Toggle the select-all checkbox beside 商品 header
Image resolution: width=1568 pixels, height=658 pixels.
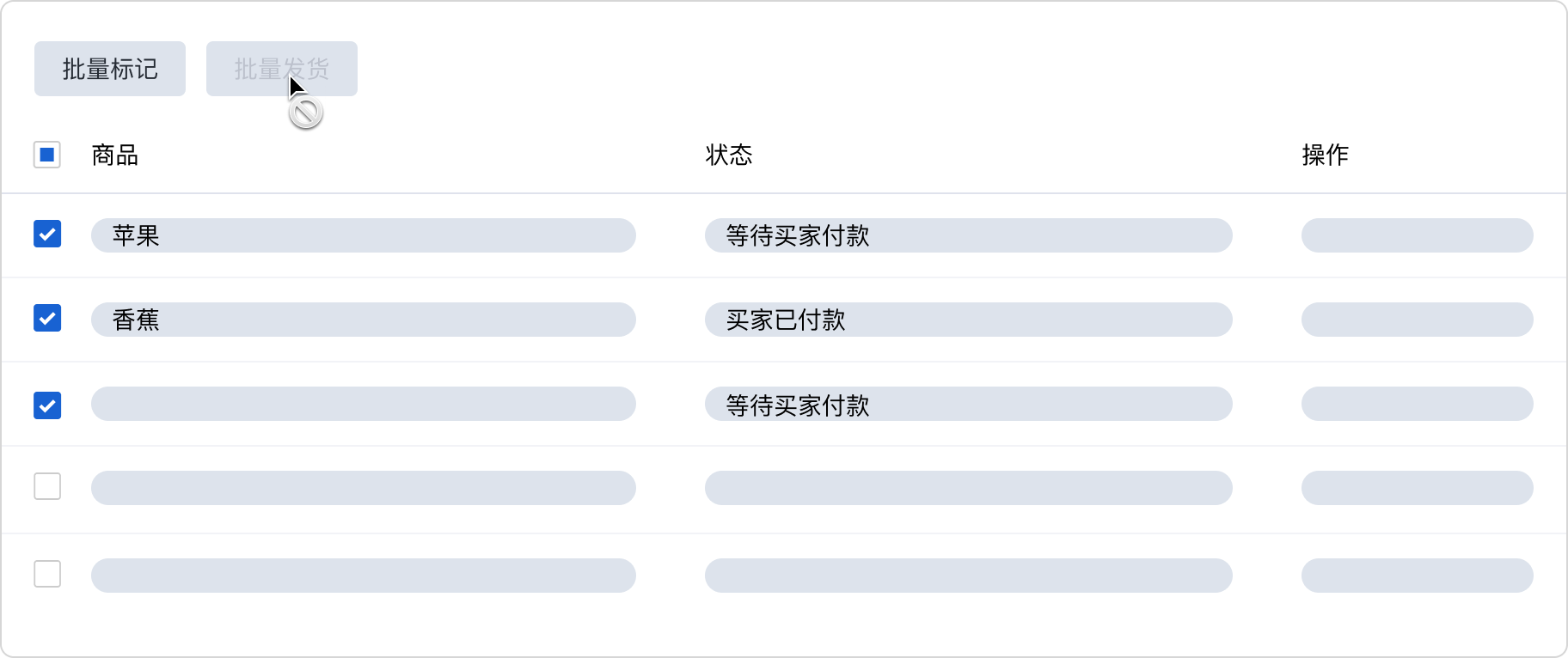tap(47, 155)
